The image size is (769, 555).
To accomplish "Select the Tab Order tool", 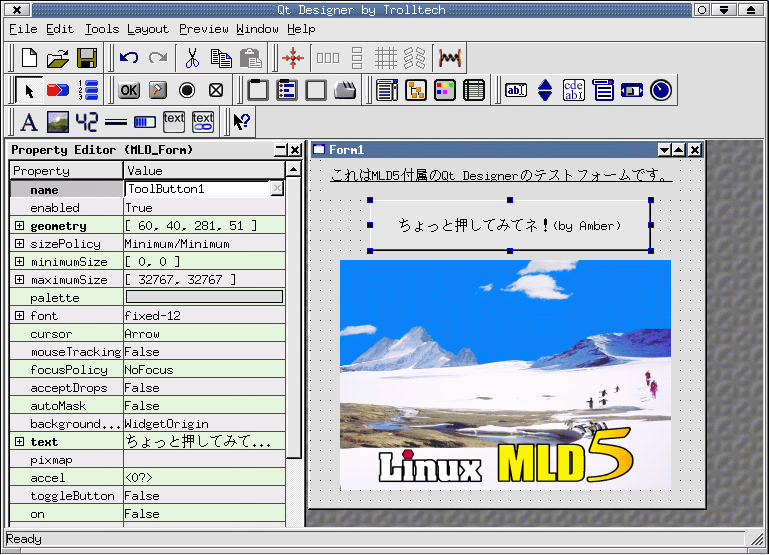I will [x=88, y=91].
